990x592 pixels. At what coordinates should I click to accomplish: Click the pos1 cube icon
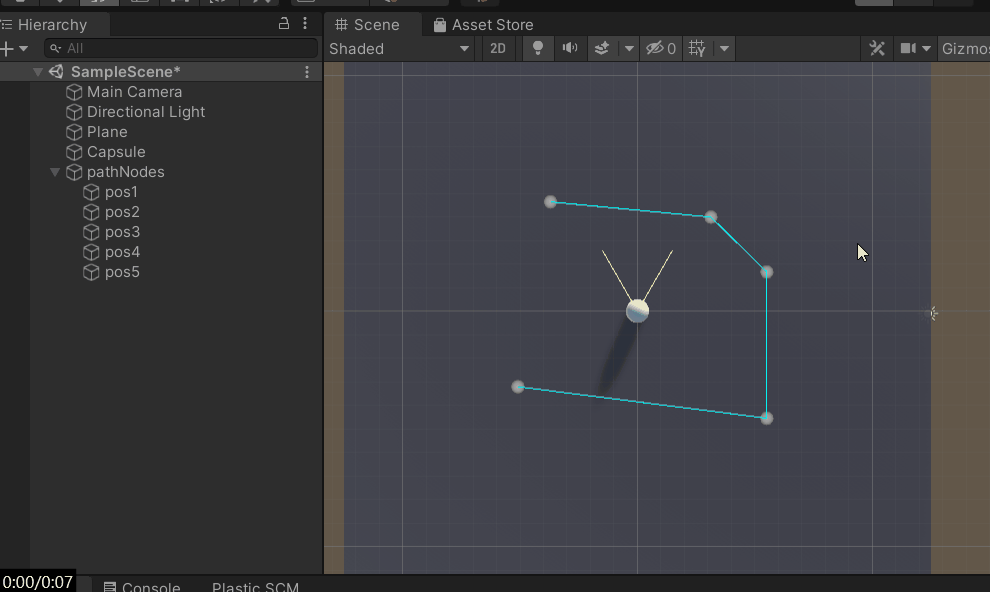point(92,192)
